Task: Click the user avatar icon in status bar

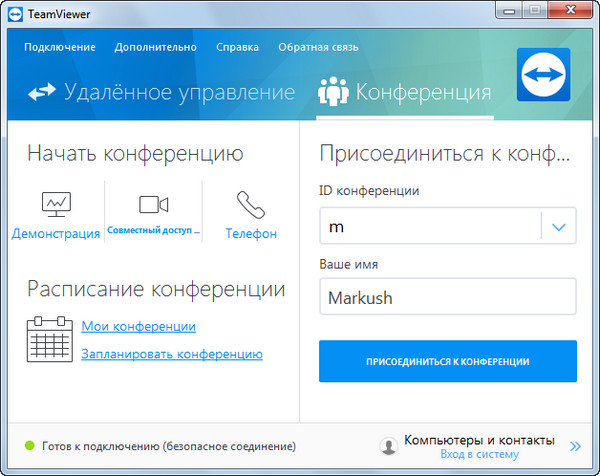Action: pyautogui.click(x=389, y=446)
